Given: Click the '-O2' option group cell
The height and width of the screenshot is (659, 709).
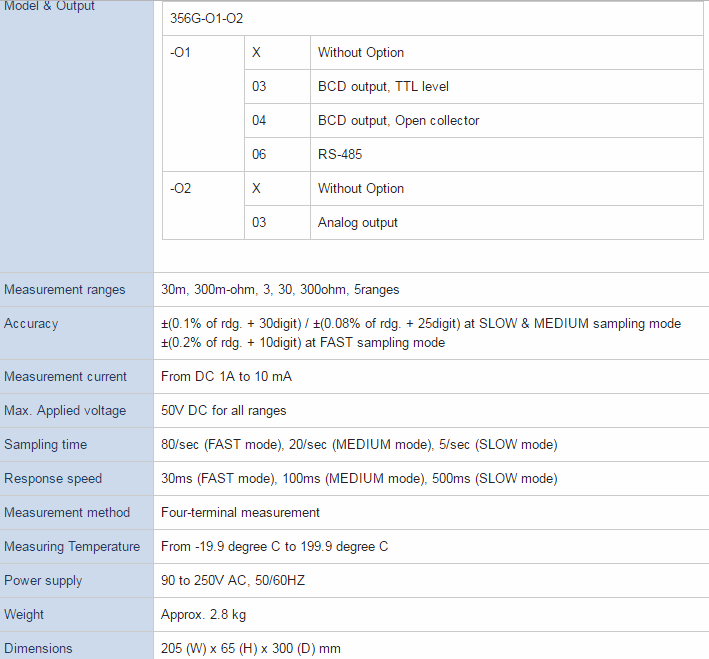Looking at the screenshot, I should pos(181,189).
